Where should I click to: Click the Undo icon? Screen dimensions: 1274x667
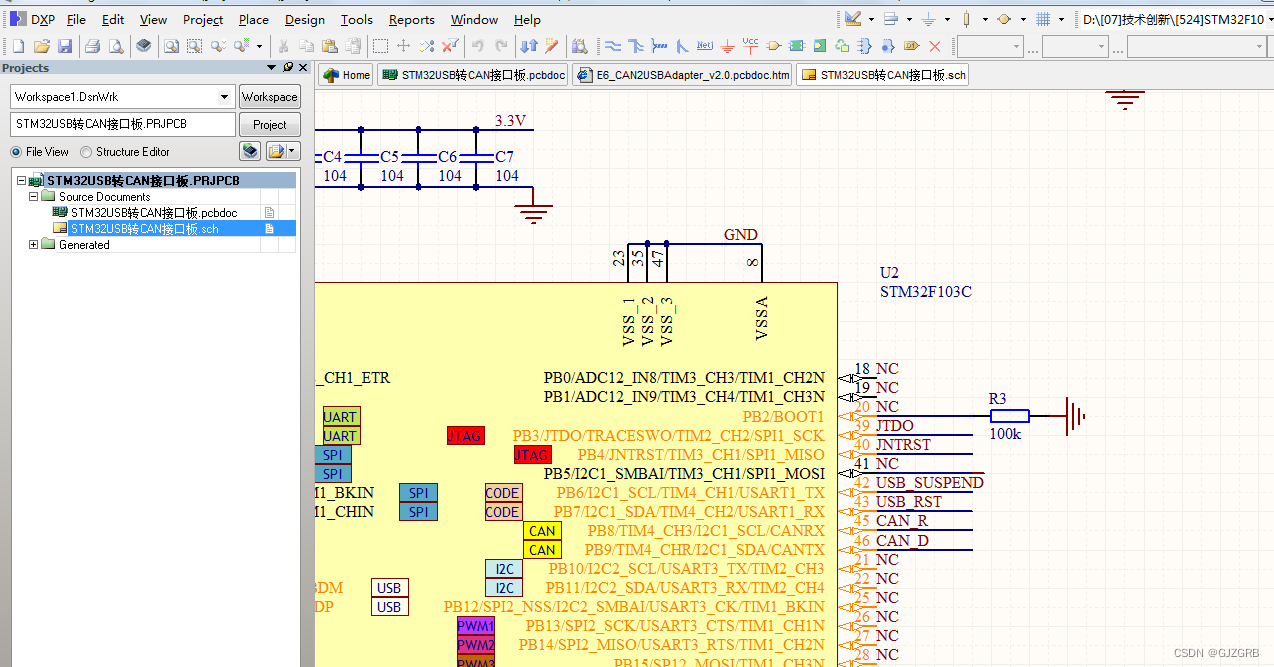[479, 46]
